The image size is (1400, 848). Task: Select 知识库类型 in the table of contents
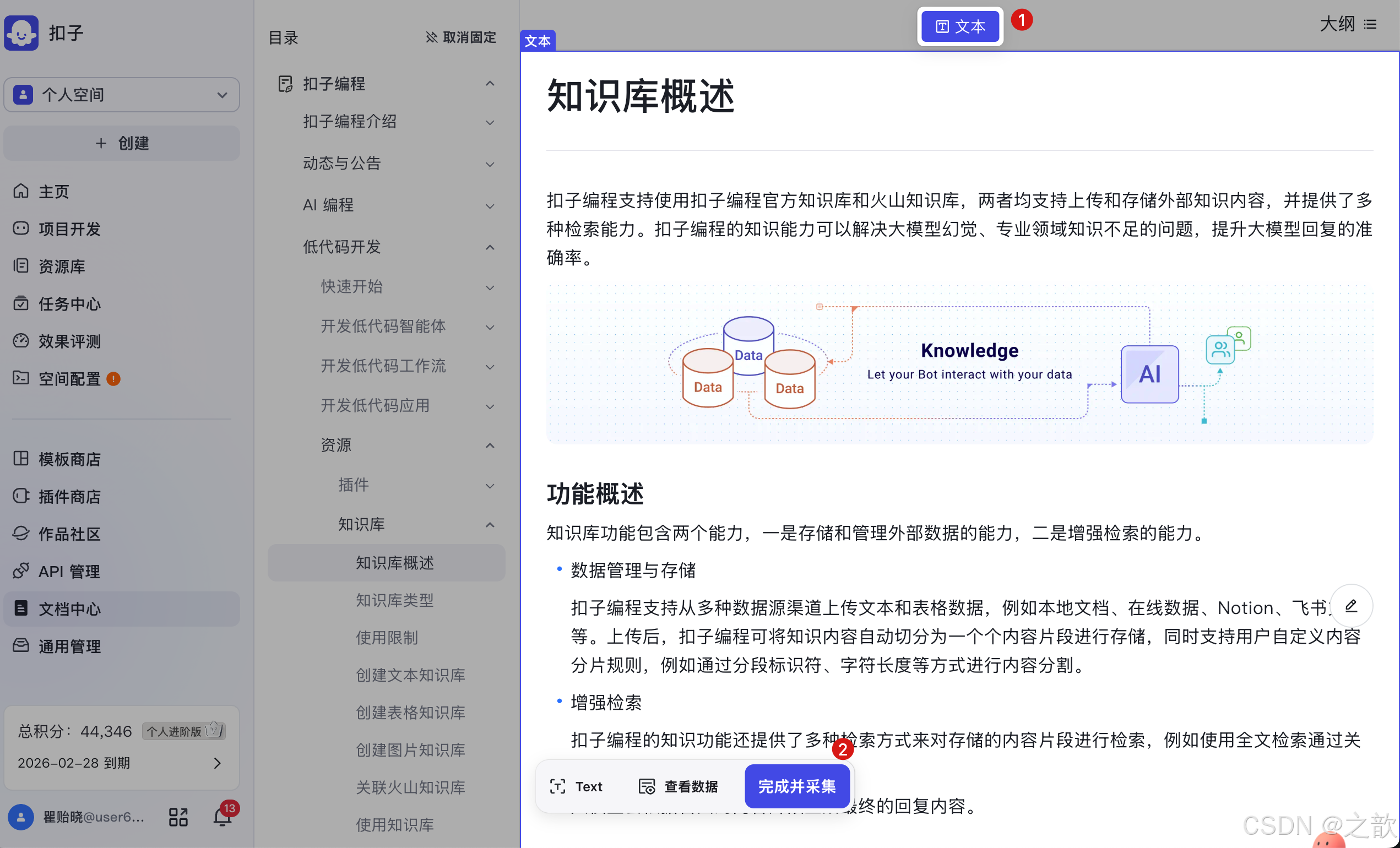coord(394,600)
